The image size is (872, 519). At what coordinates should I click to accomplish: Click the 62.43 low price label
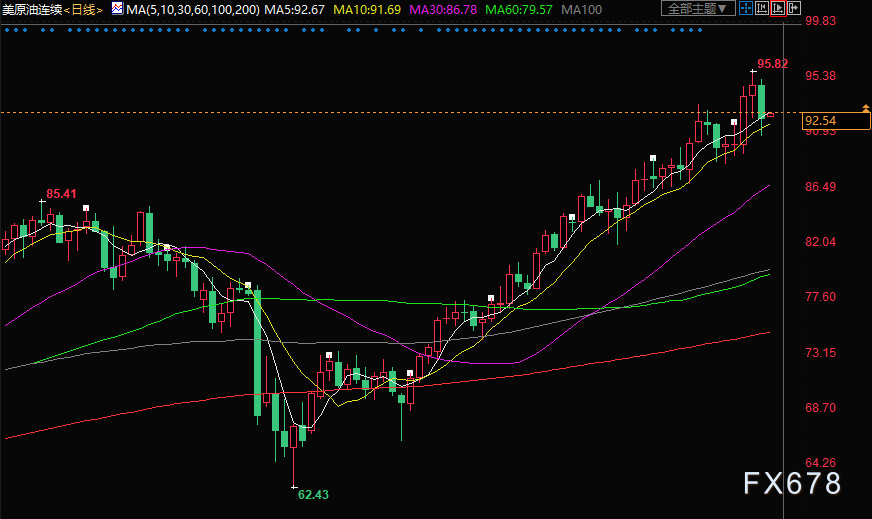(313, 495)
